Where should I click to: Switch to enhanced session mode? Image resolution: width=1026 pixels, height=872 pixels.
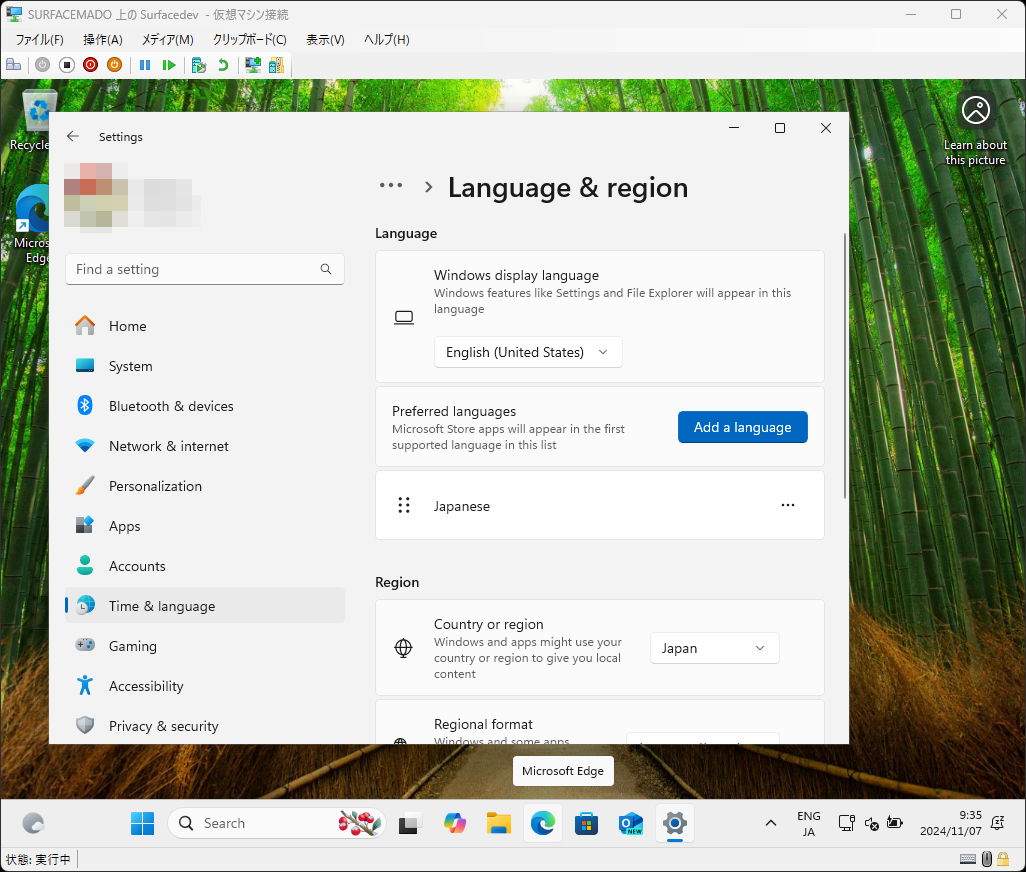(253, 64)
